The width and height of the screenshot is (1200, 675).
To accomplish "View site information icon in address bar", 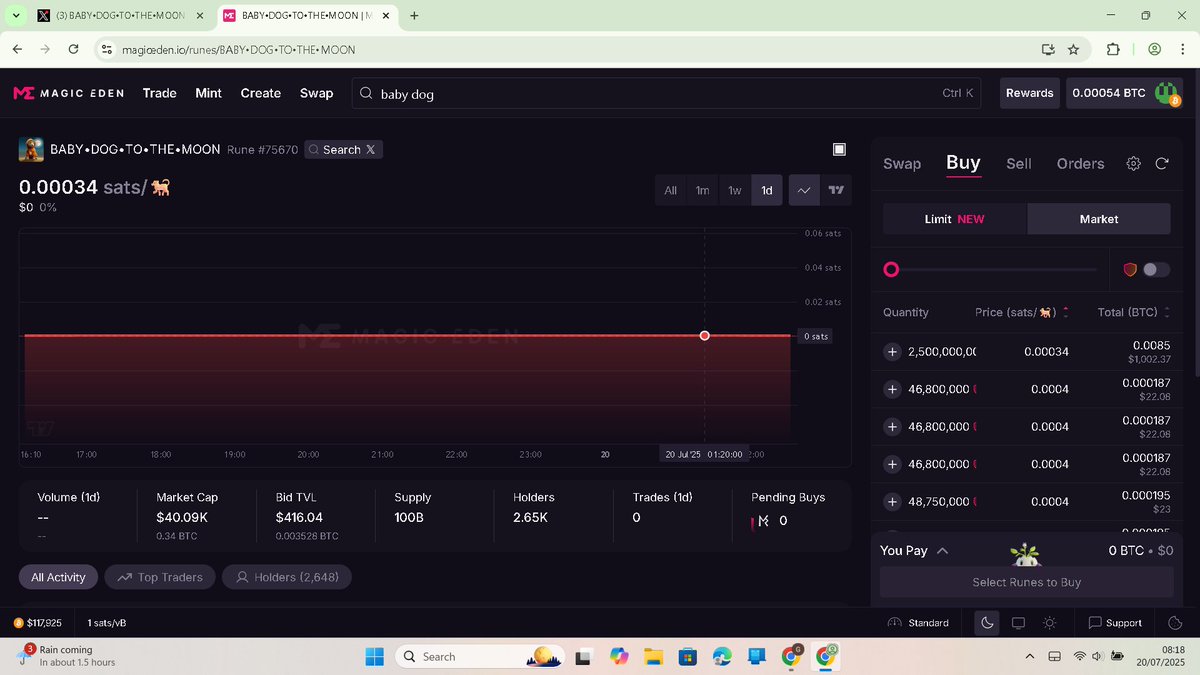I will (107, 49).
